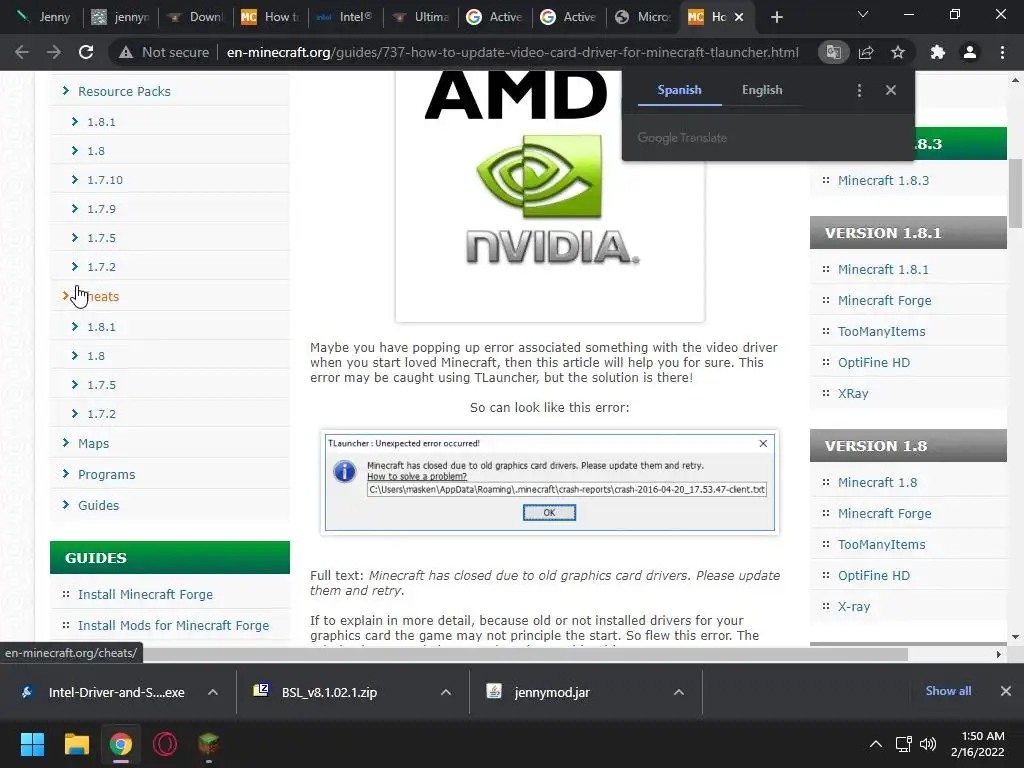Go back to the previous page

22,52
